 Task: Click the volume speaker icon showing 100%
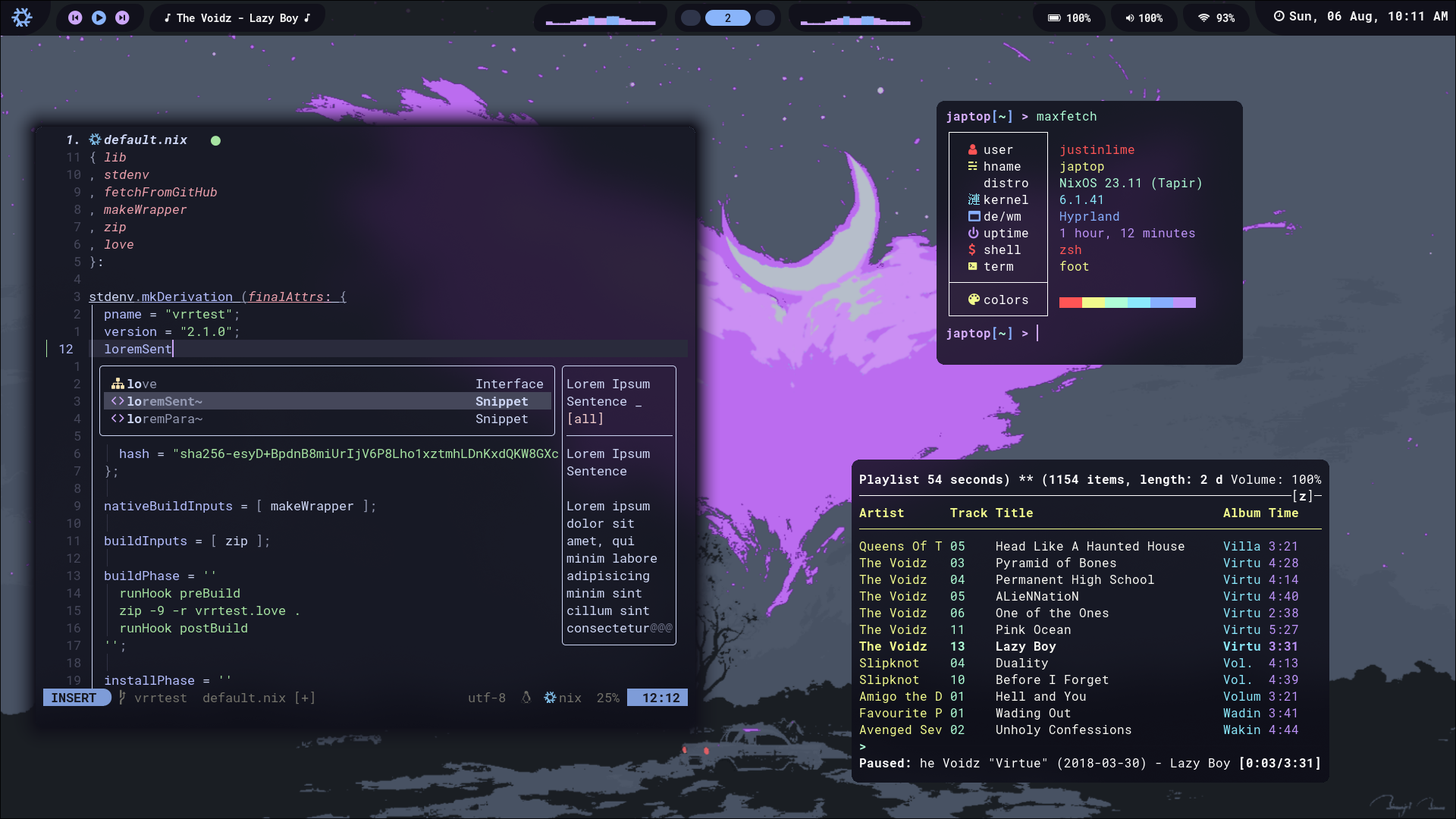pyautogui.click(x=1130, y=17)
